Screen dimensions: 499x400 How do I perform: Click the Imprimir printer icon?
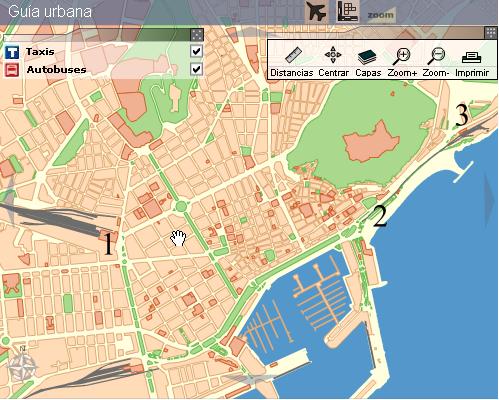(x=472, y=62)
